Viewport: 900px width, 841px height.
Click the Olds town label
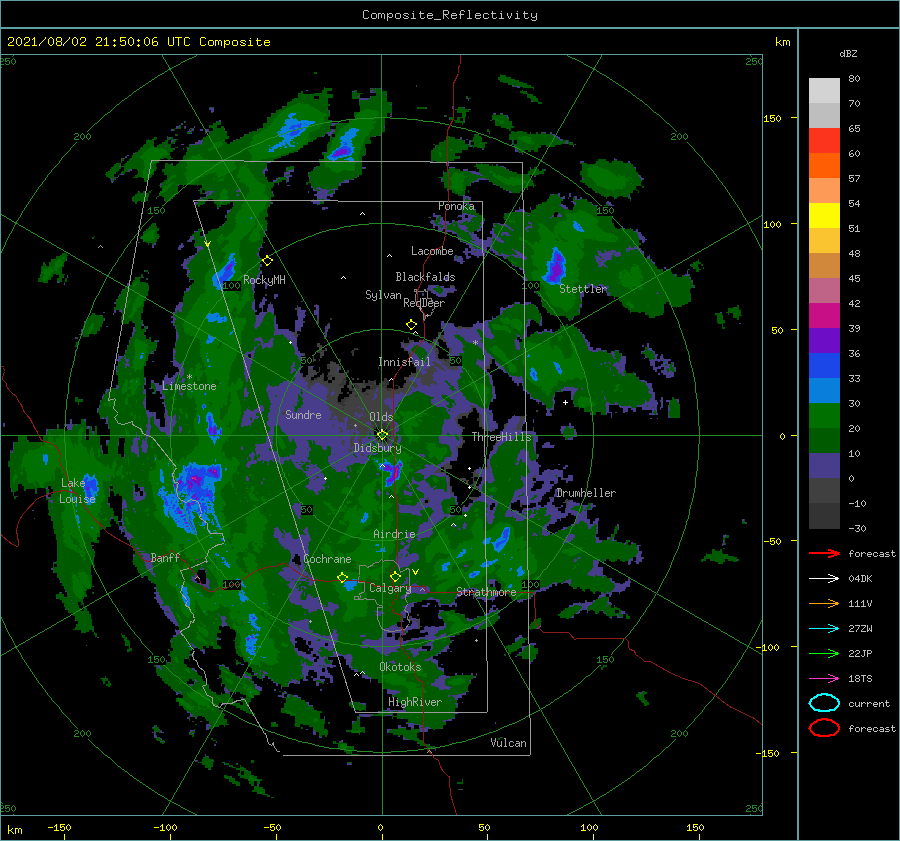pyautogui.click(x=381, y=417)
